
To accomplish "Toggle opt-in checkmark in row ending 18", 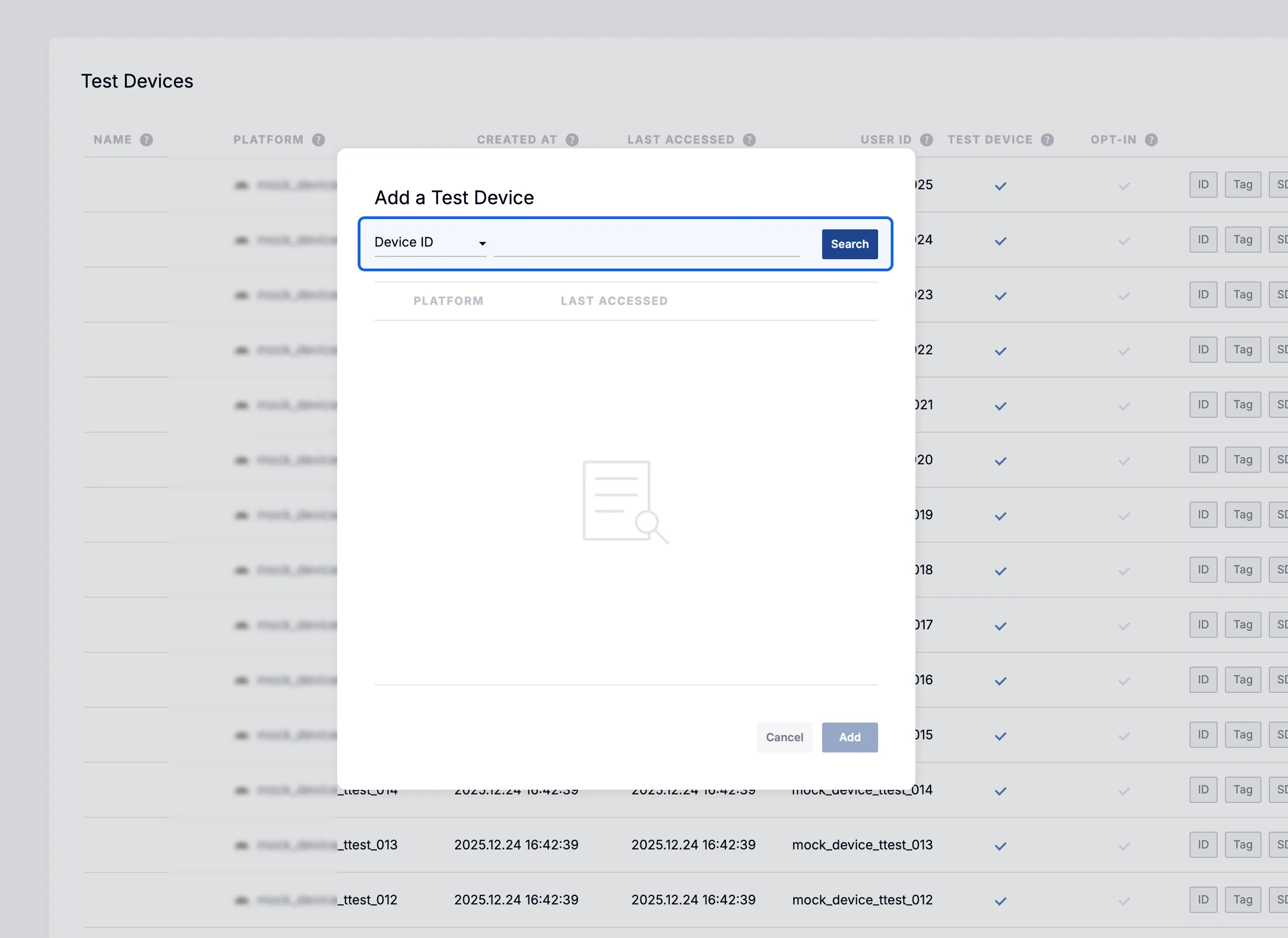I will (x=1124, y=571).
